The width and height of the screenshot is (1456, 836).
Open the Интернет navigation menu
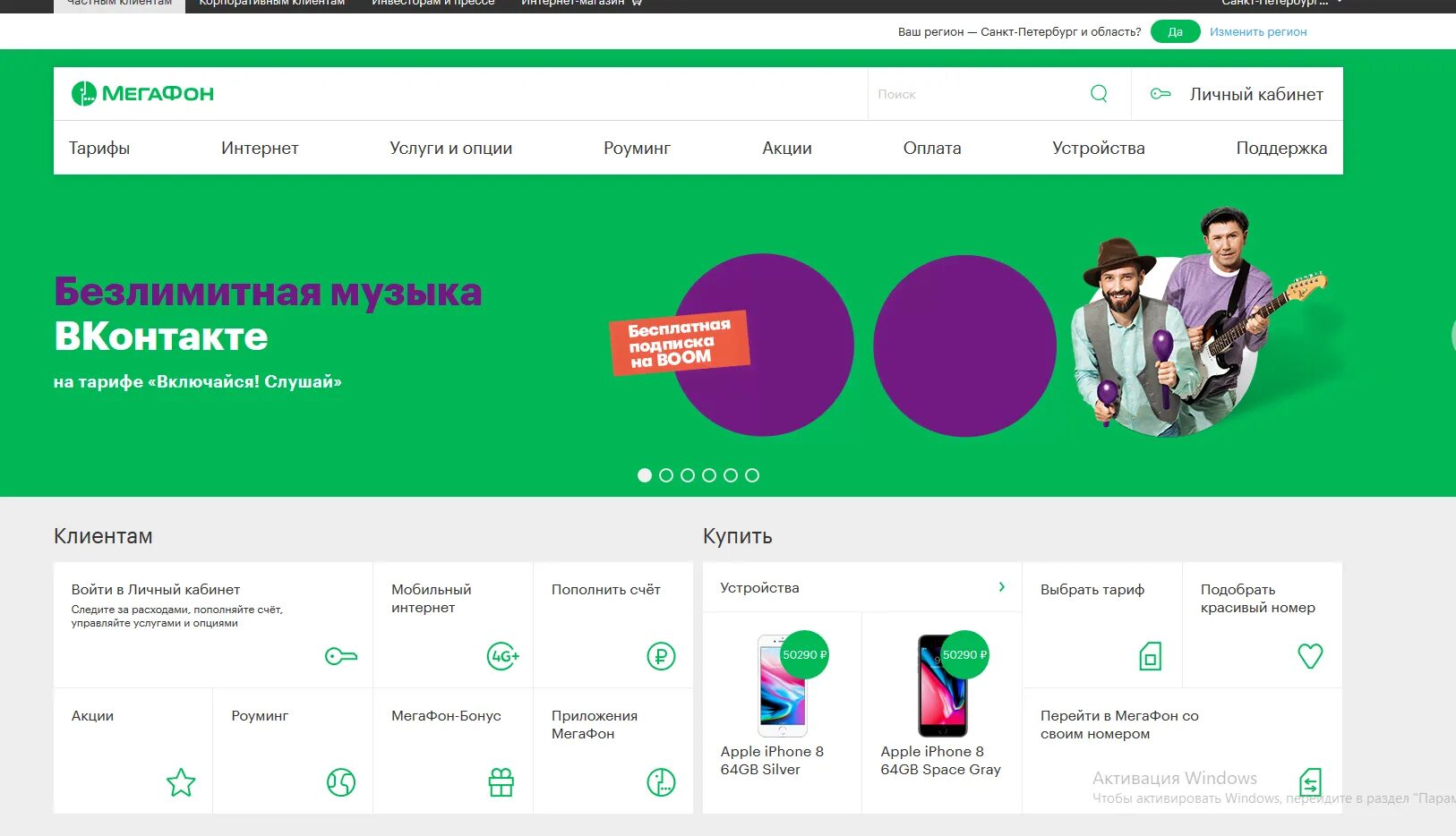[x=260, y=148]
